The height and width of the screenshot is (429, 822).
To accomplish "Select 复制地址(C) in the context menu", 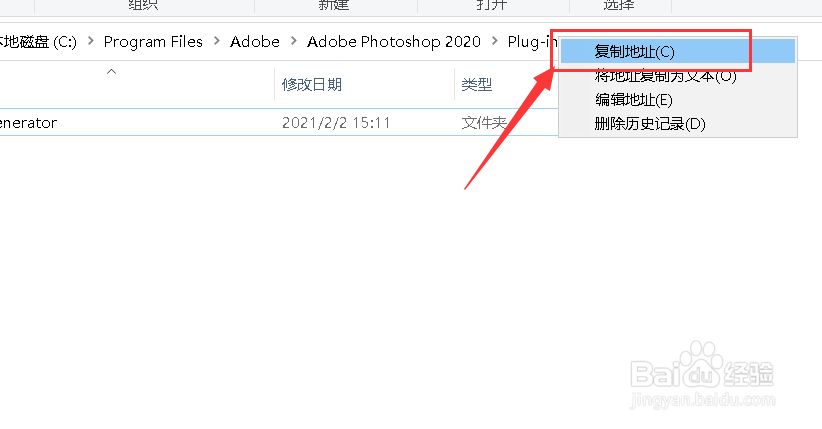I will coord(677,51).
